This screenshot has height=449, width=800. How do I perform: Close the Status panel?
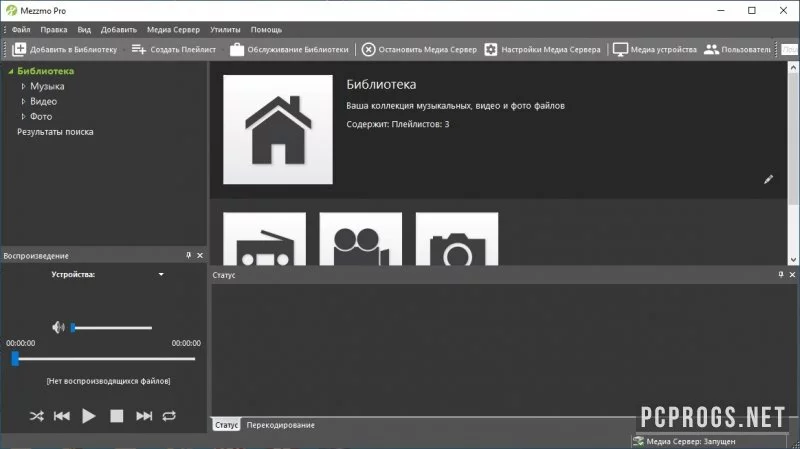point(792,275)
